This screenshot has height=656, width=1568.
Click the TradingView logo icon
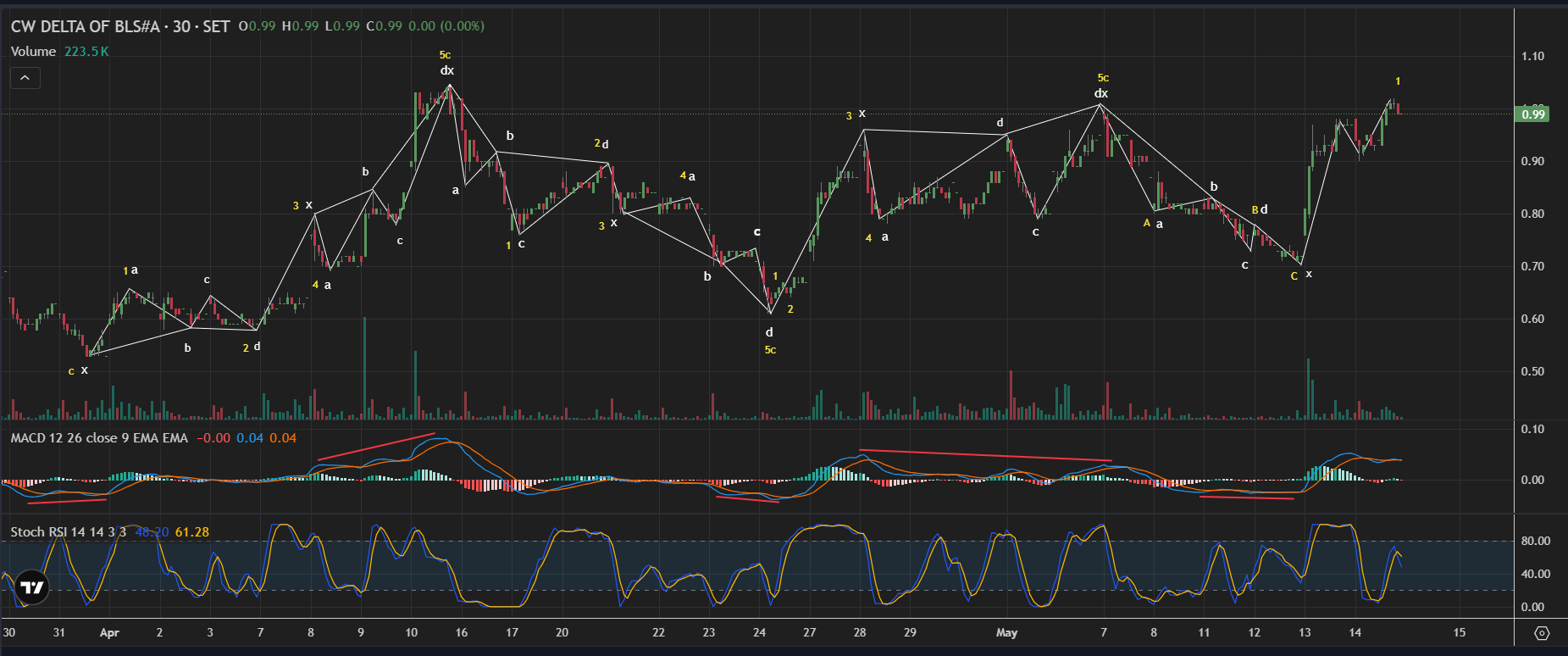pos(32,587)
